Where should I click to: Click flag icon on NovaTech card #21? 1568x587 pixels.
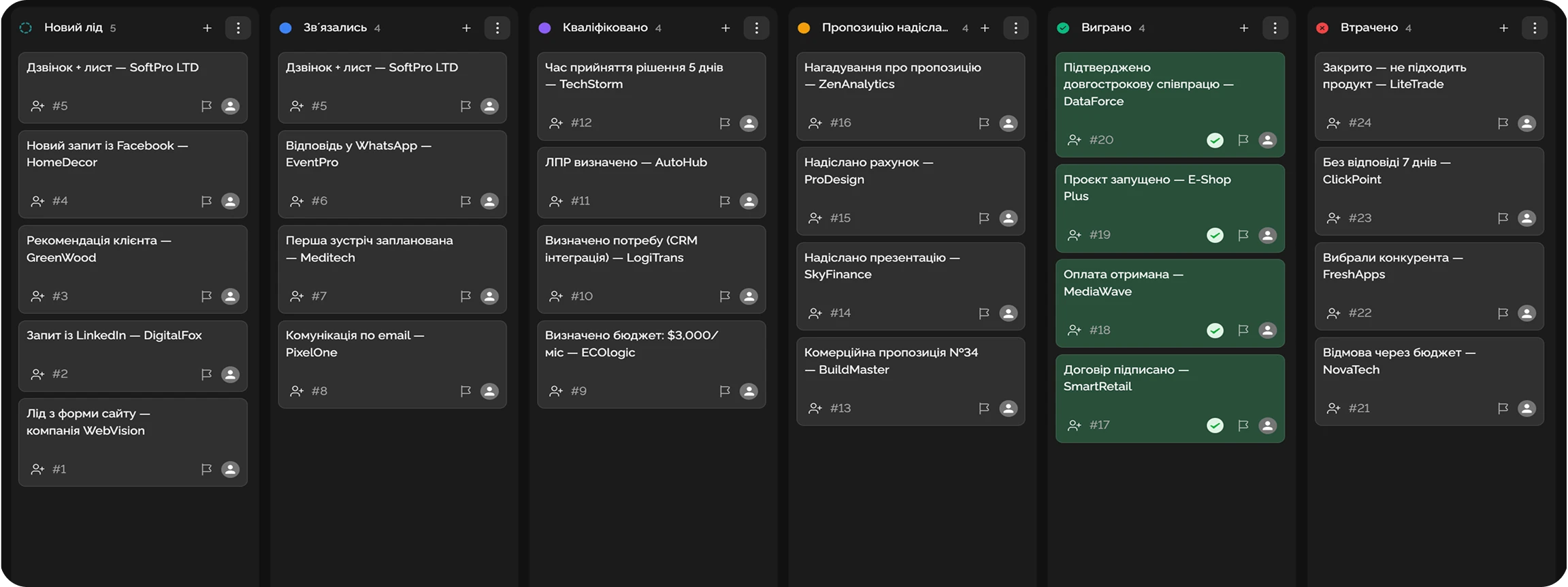[1503, 409]
